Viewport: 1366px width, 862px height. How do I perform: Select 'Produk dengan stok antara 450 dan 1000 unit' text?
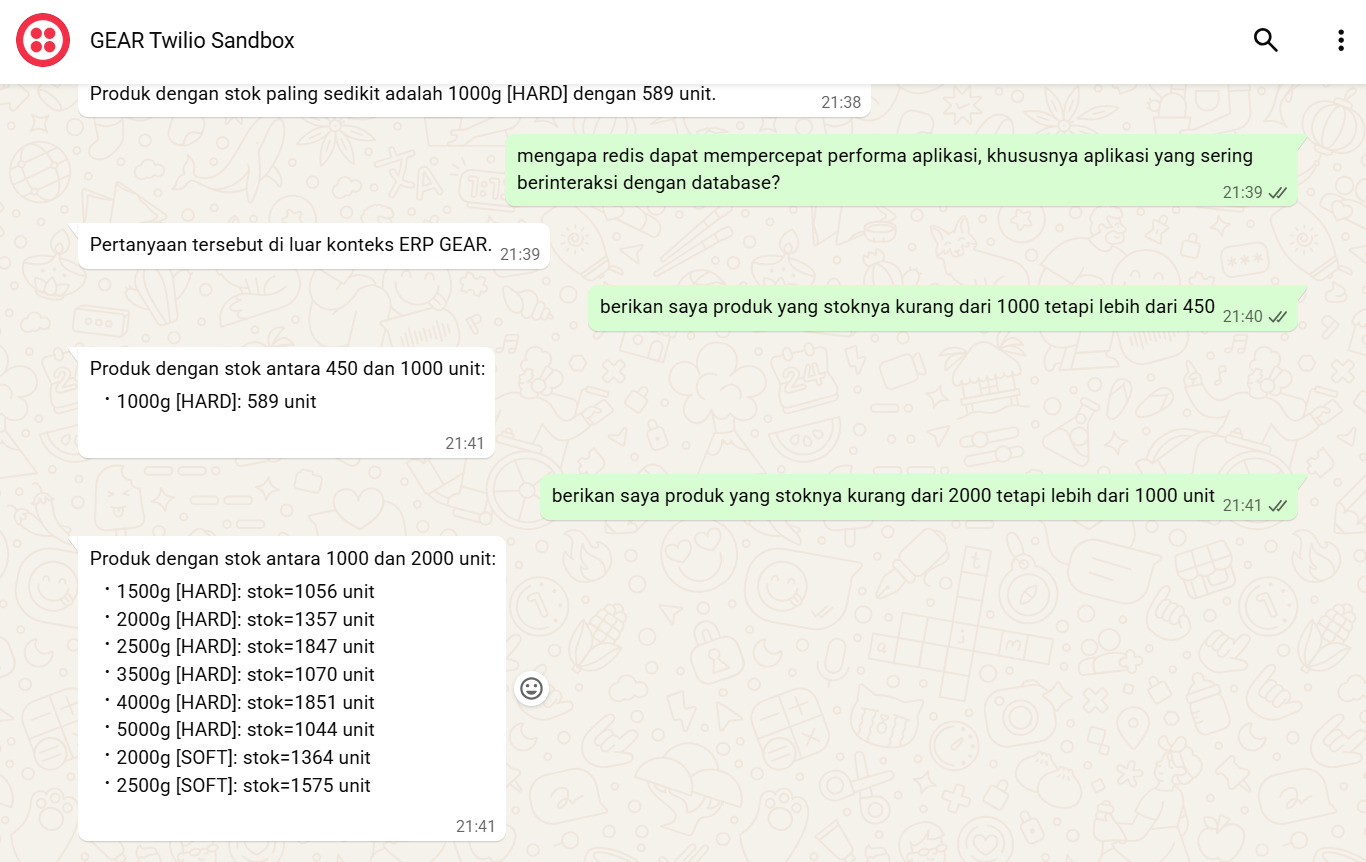(287, 369)
